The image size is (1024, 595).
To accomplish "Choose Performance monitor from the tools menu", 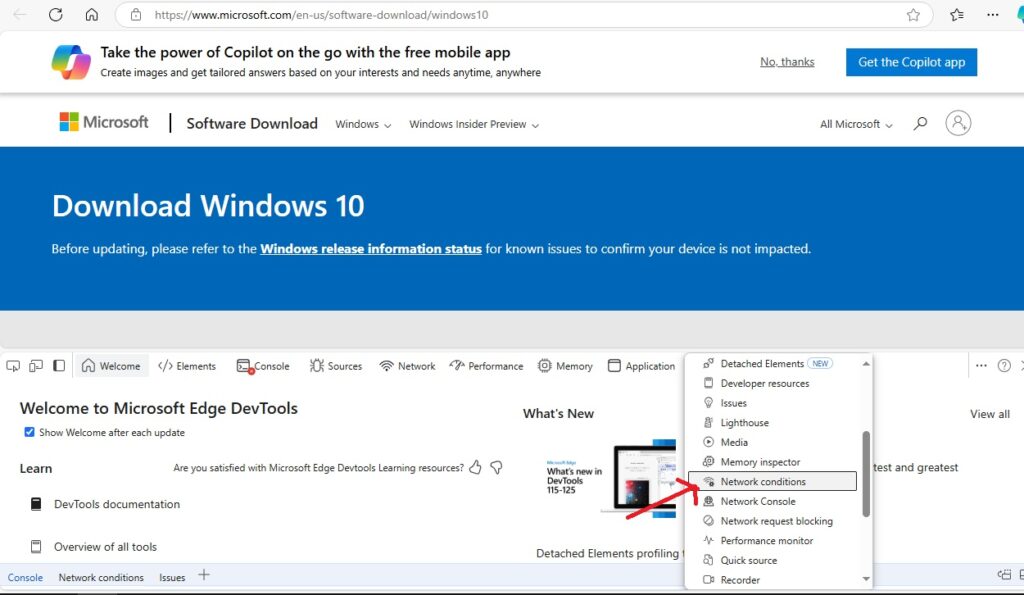I will coord(773,540).
